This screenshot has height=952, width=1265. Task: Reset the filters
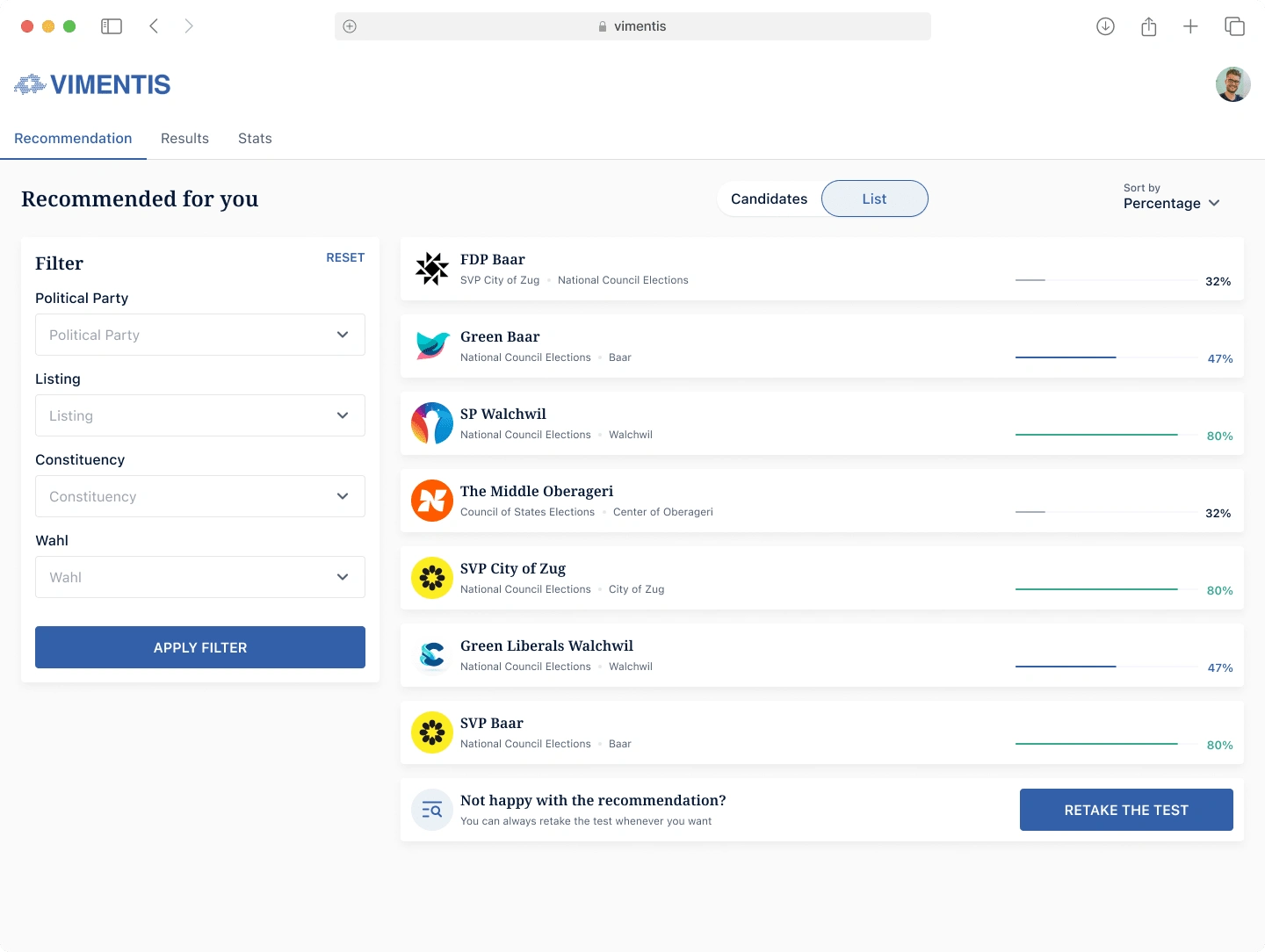click(x=345, y=257)
